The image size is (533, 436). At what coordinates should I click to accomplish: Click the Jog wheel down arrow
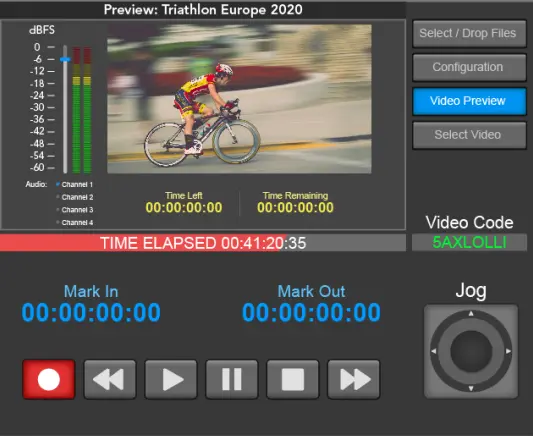click(471, 388)
